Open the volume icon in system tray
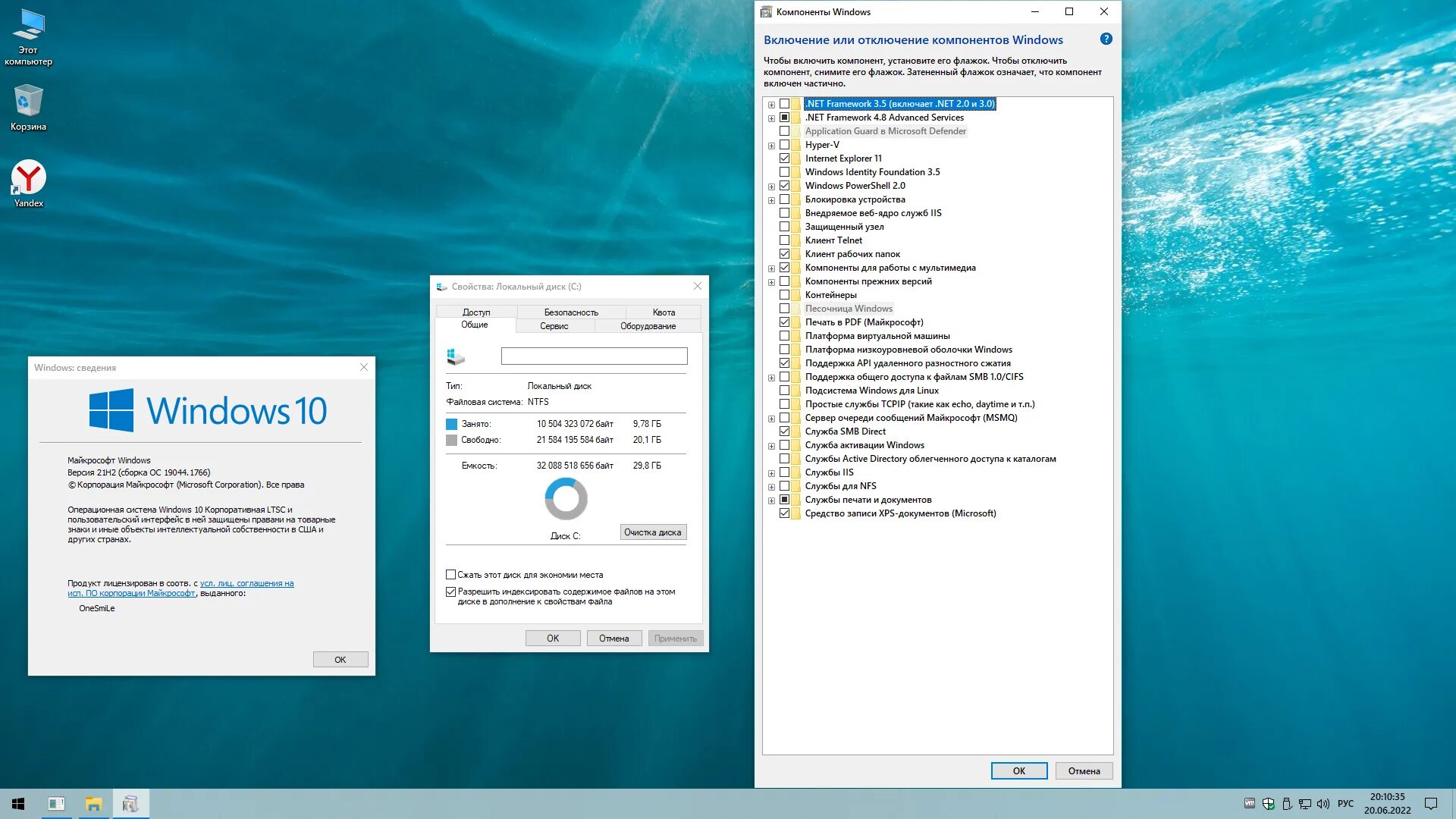This screenshot has width=1456, height=819. coord(1323,804)
